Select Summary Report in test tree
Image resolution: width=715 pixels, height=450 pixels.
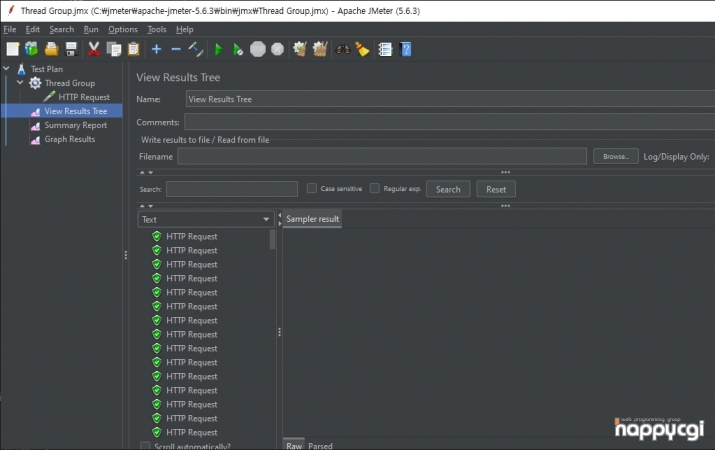coord(75,125)
